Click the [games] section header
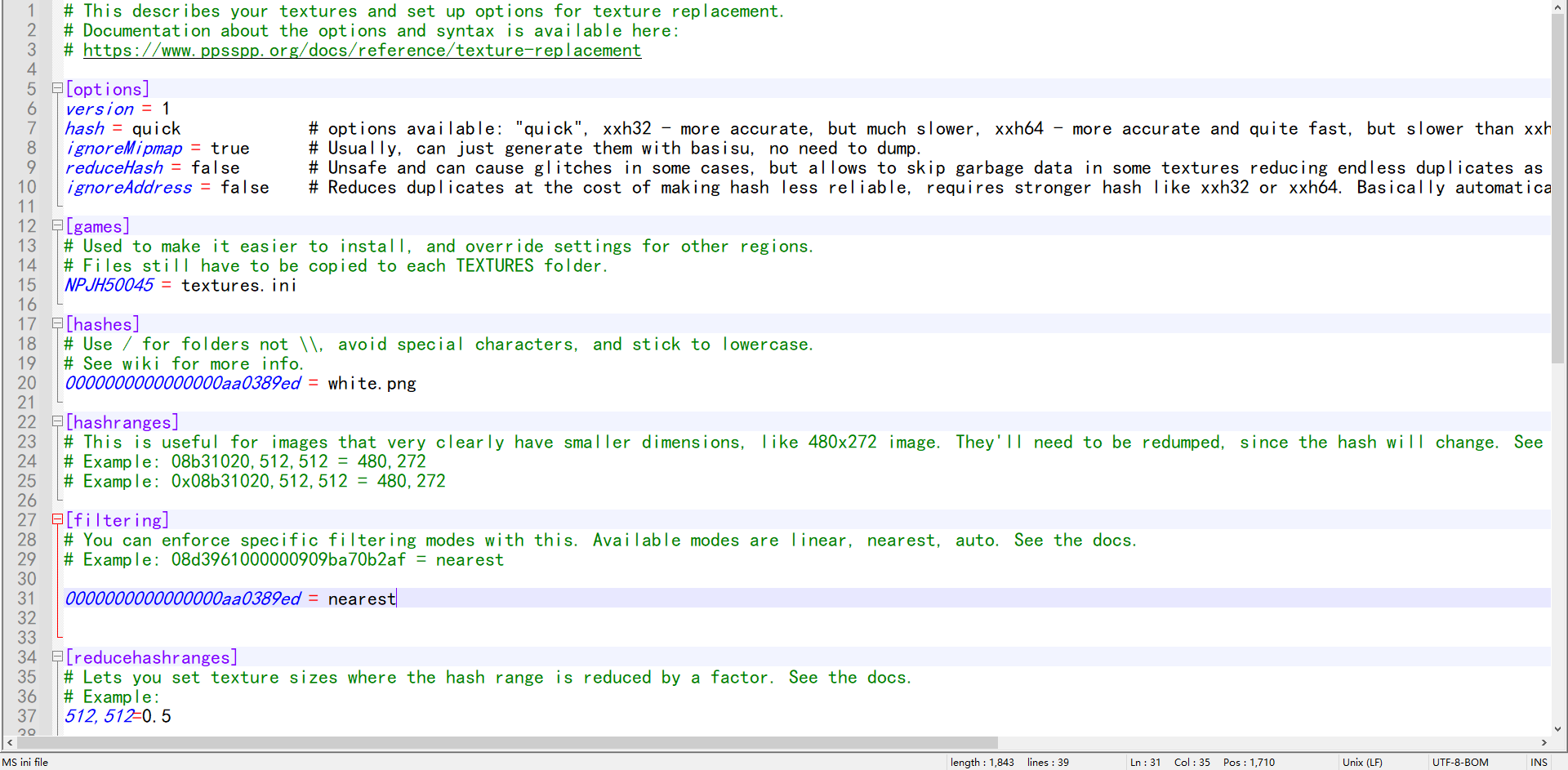The image size is (1568, 770). coord(97,226)
